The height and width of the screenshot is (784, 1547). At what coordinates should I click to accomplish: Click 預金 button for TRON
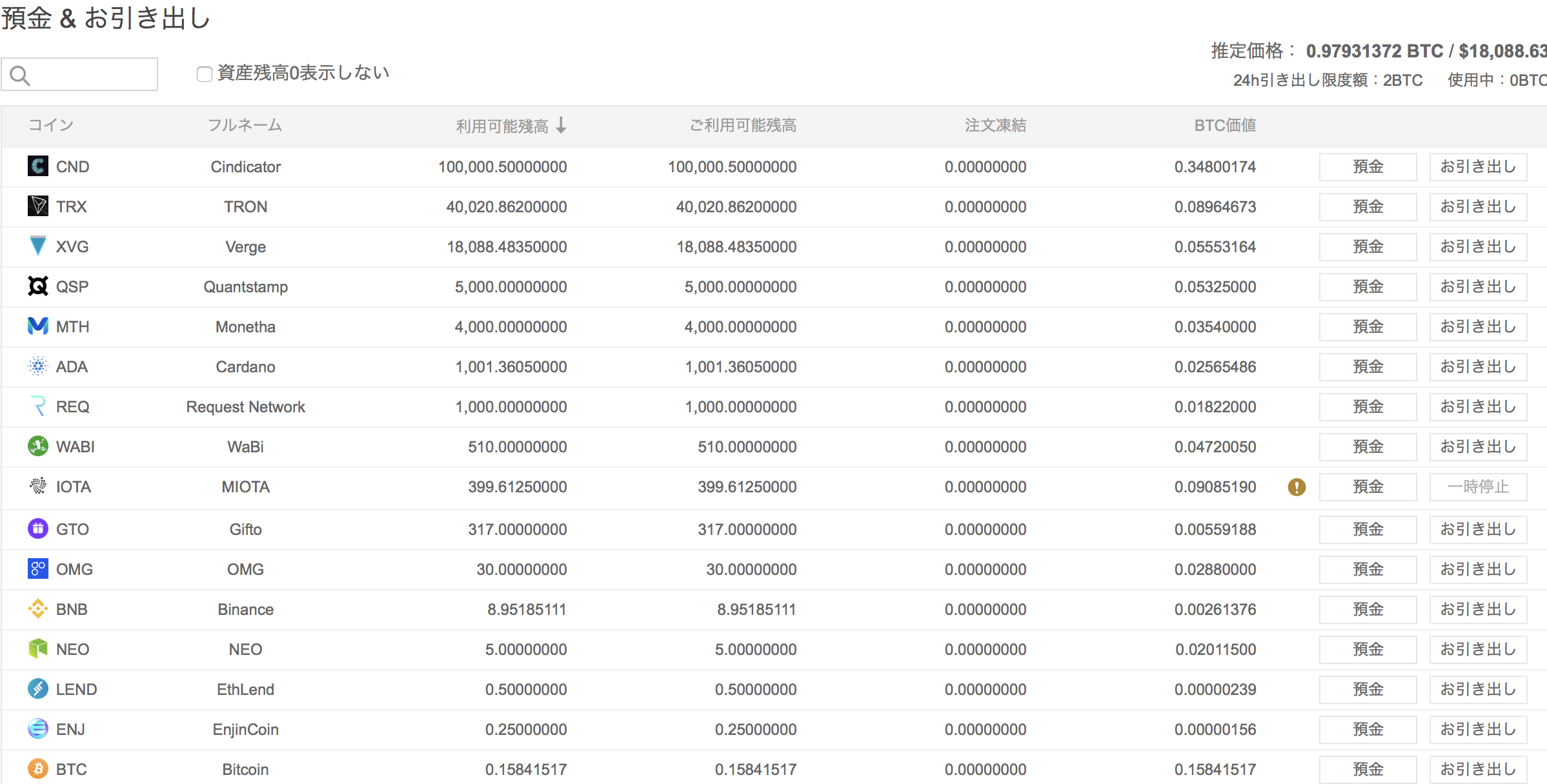coord(1368,206)
